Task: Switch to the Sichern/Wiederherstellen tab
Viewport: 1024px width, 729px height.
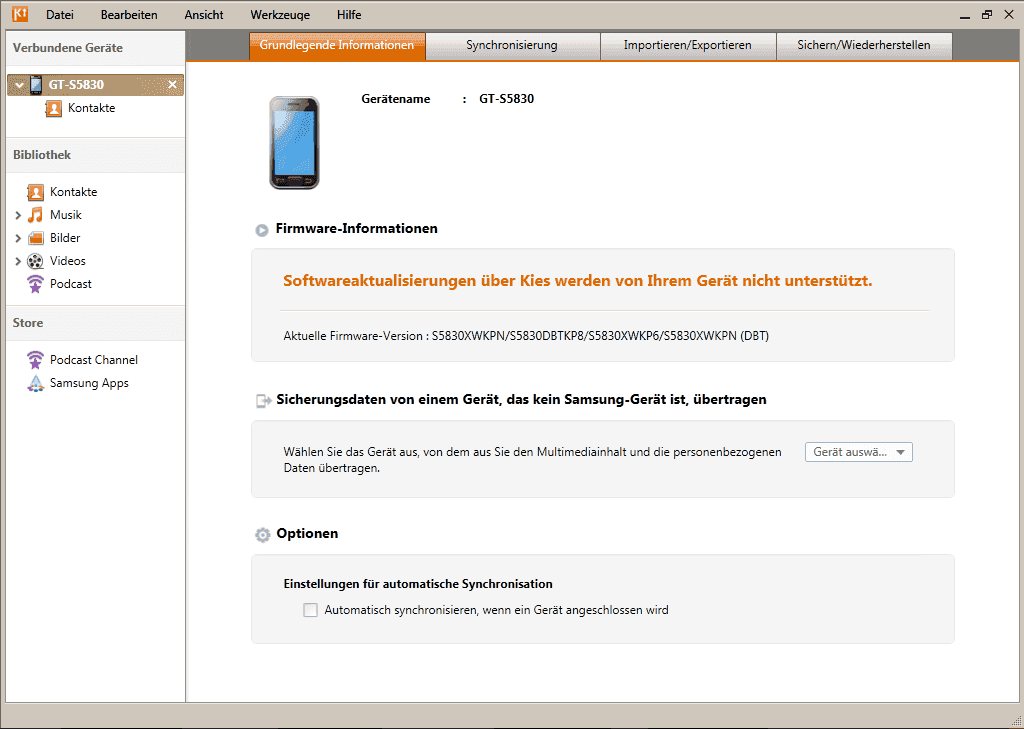Action: tap(864, 46)
